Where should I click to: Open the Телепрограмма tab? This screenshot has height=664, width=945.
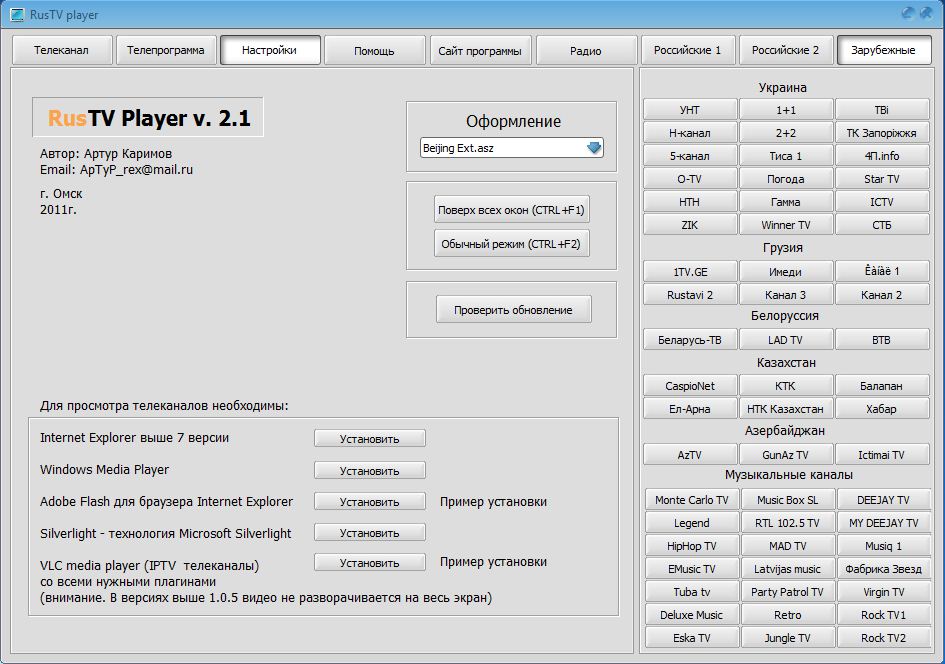(x=166, y=50)
